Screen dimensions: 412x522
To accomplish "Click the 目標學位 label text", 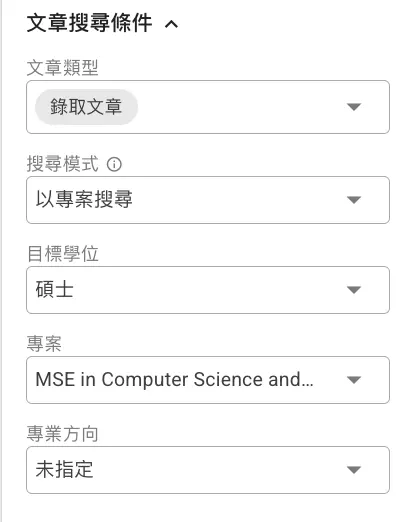I will (x=62, y=254).
